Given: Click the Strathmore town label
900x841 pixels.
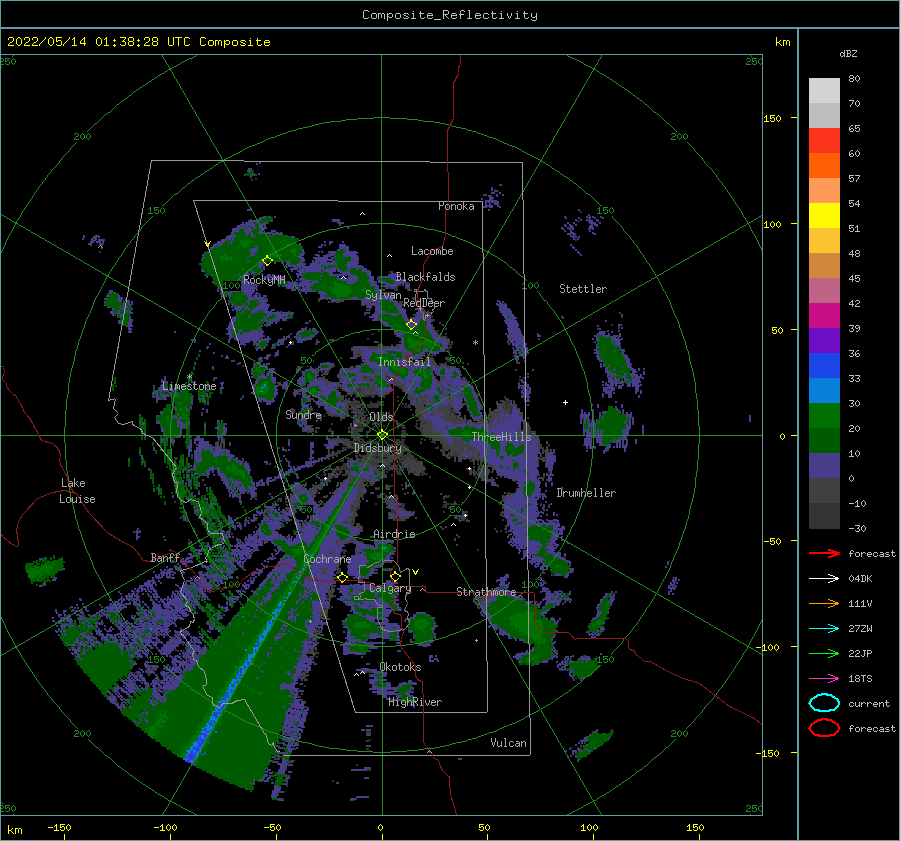Looking at the screenshot, I should tap(486, 592).
